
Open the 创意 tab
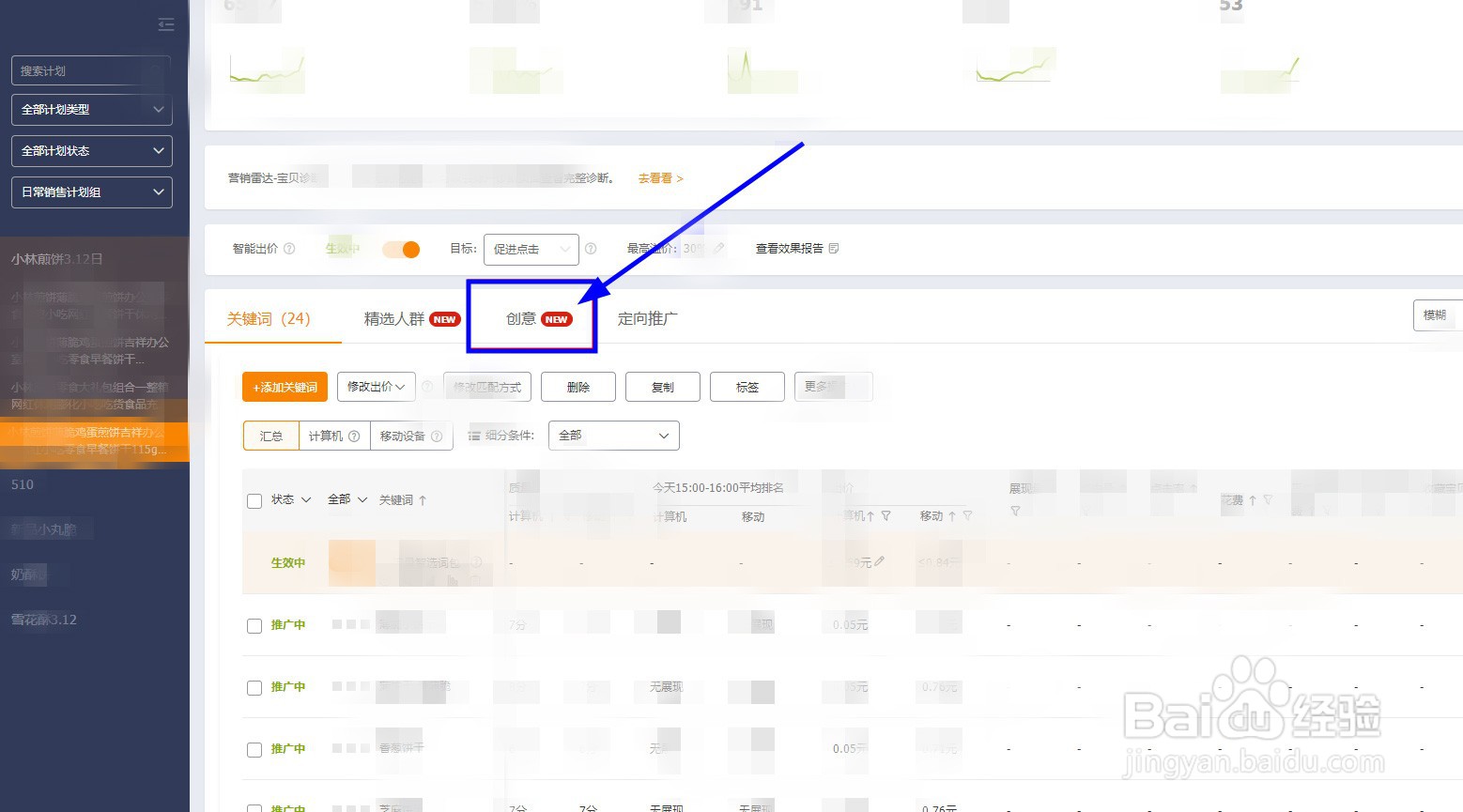(539, 319)
